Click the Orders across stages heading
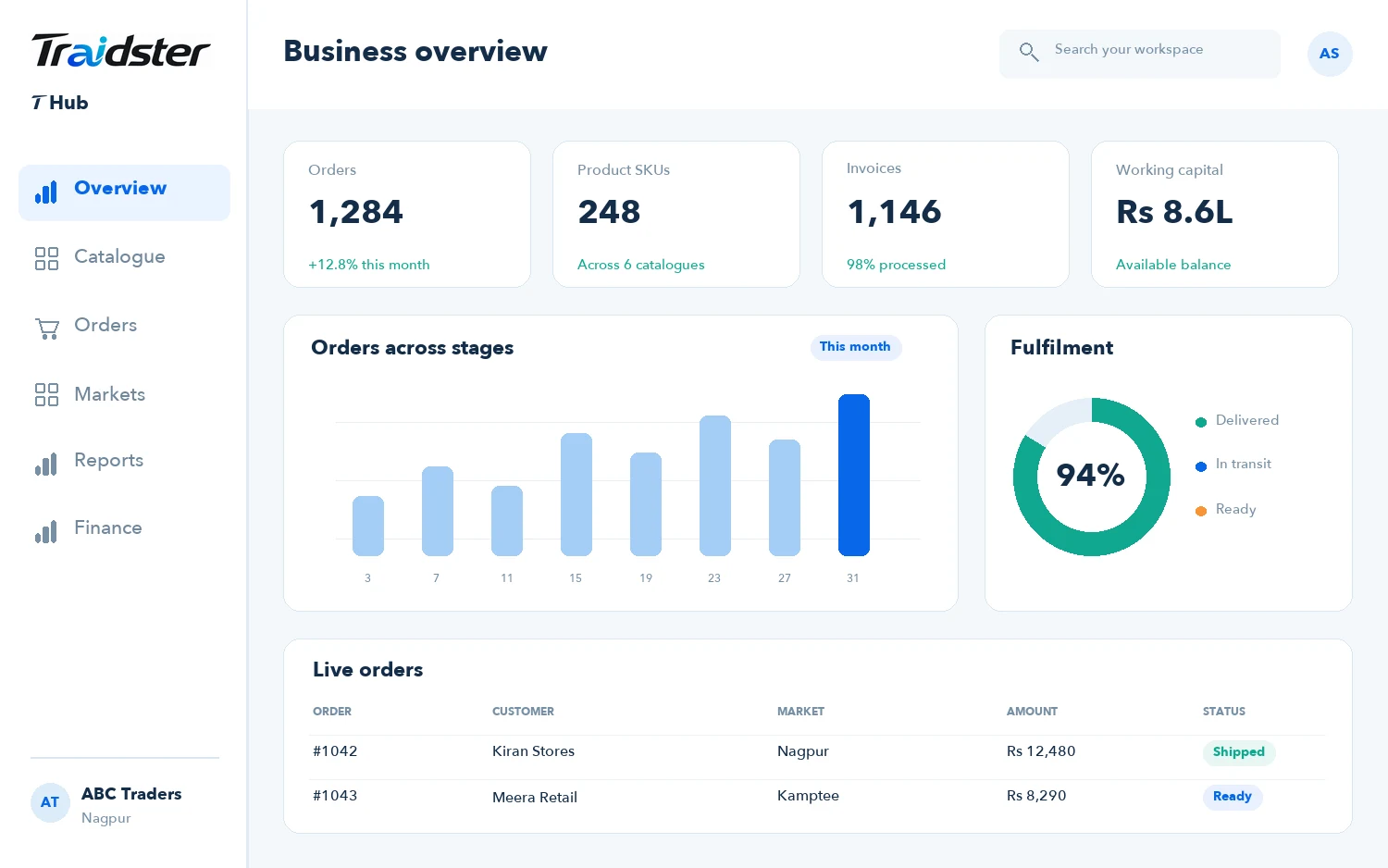1388x868 pixels. click(412, 349)
